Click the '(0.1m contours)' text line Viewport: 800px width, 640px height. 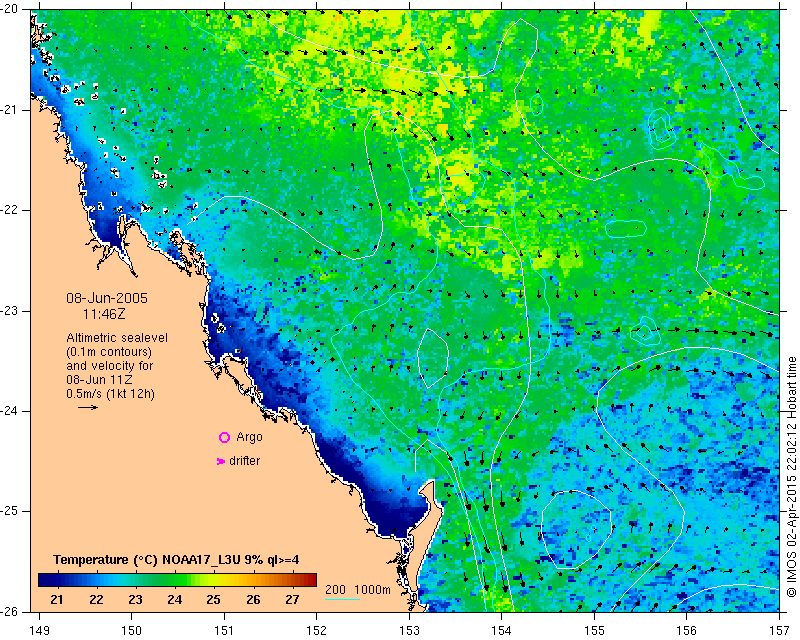109,352
